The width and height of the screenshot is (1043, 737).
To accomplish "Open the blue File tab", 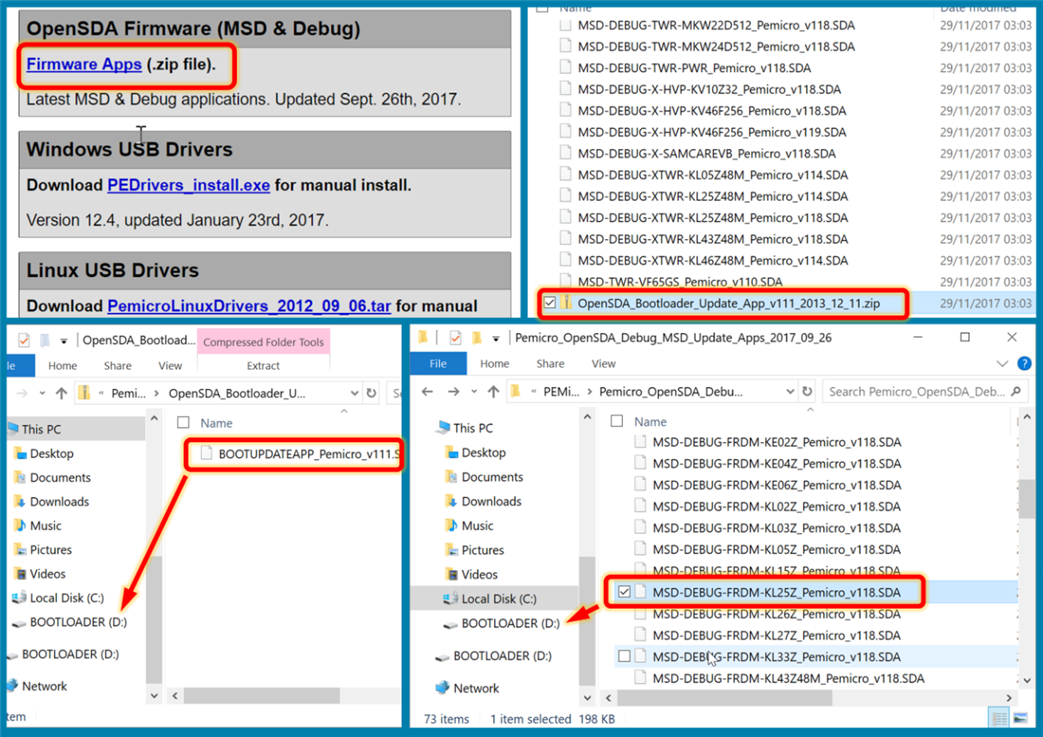I will (438, 364).
